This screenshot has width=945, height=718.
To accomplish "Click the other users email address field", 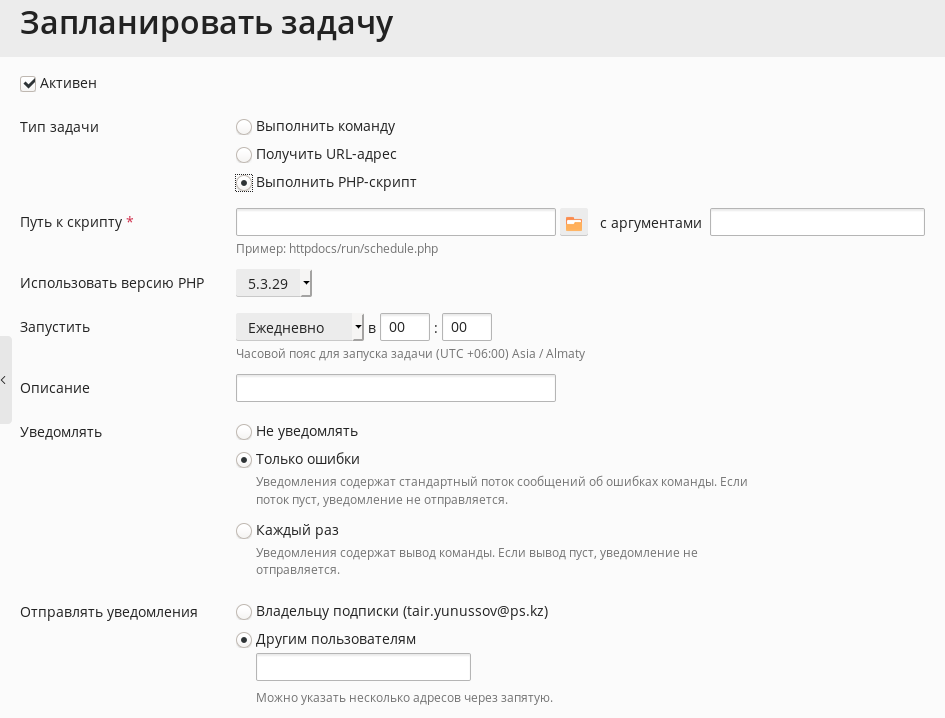I will 363,667.
